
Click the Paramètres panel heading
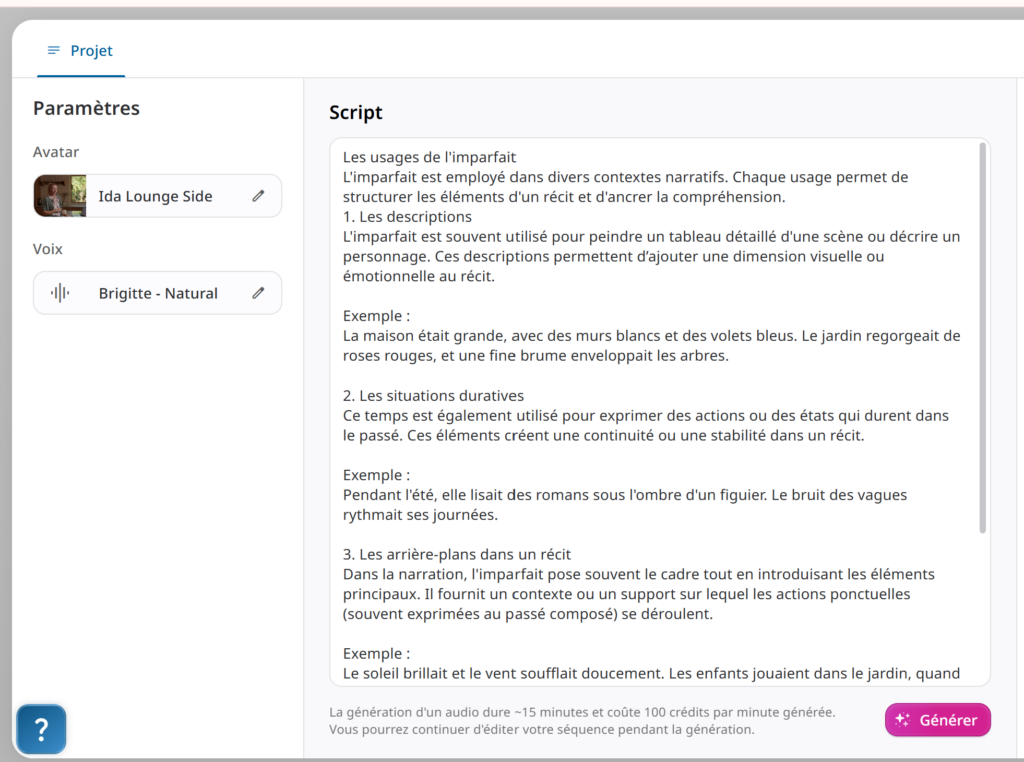pyautogui.click(x=86, y=109)
